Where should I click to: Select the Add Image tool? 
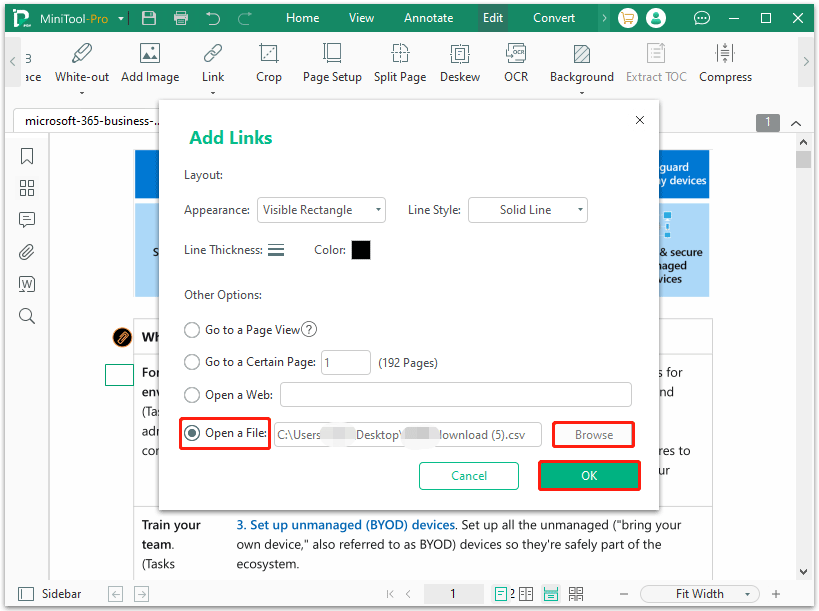(150, 63)
